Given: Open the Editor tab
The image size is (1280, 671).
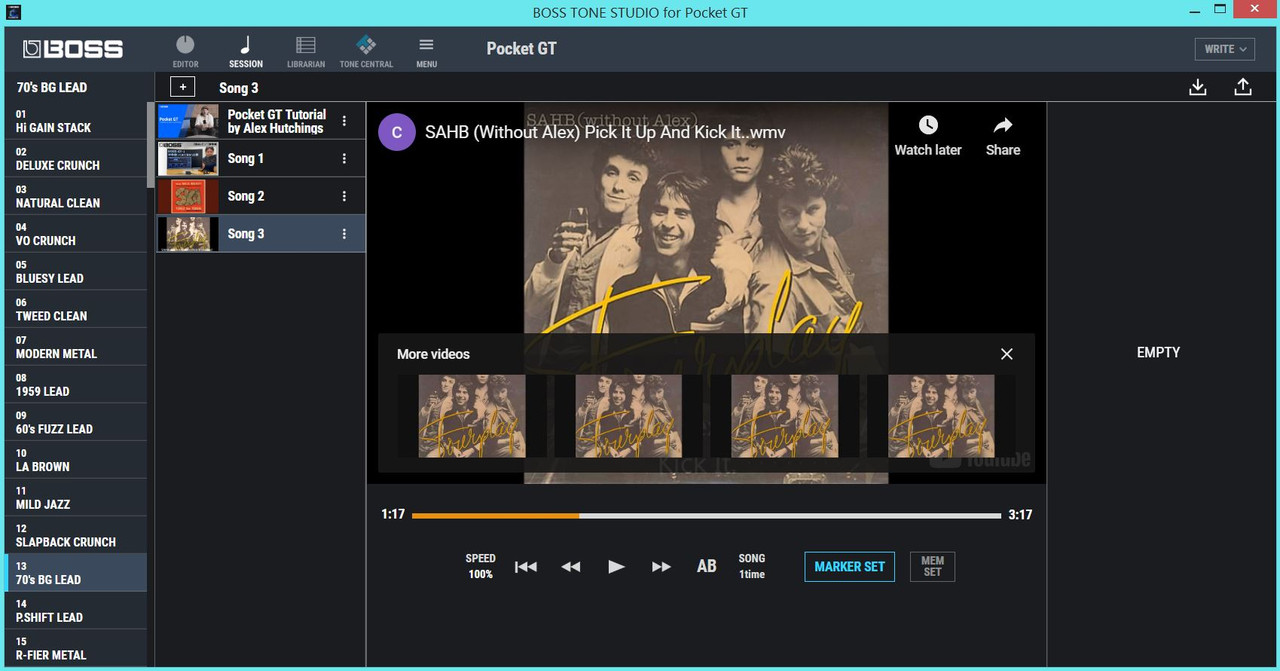Looking at the screenshot, I should (x=185, y=51).
